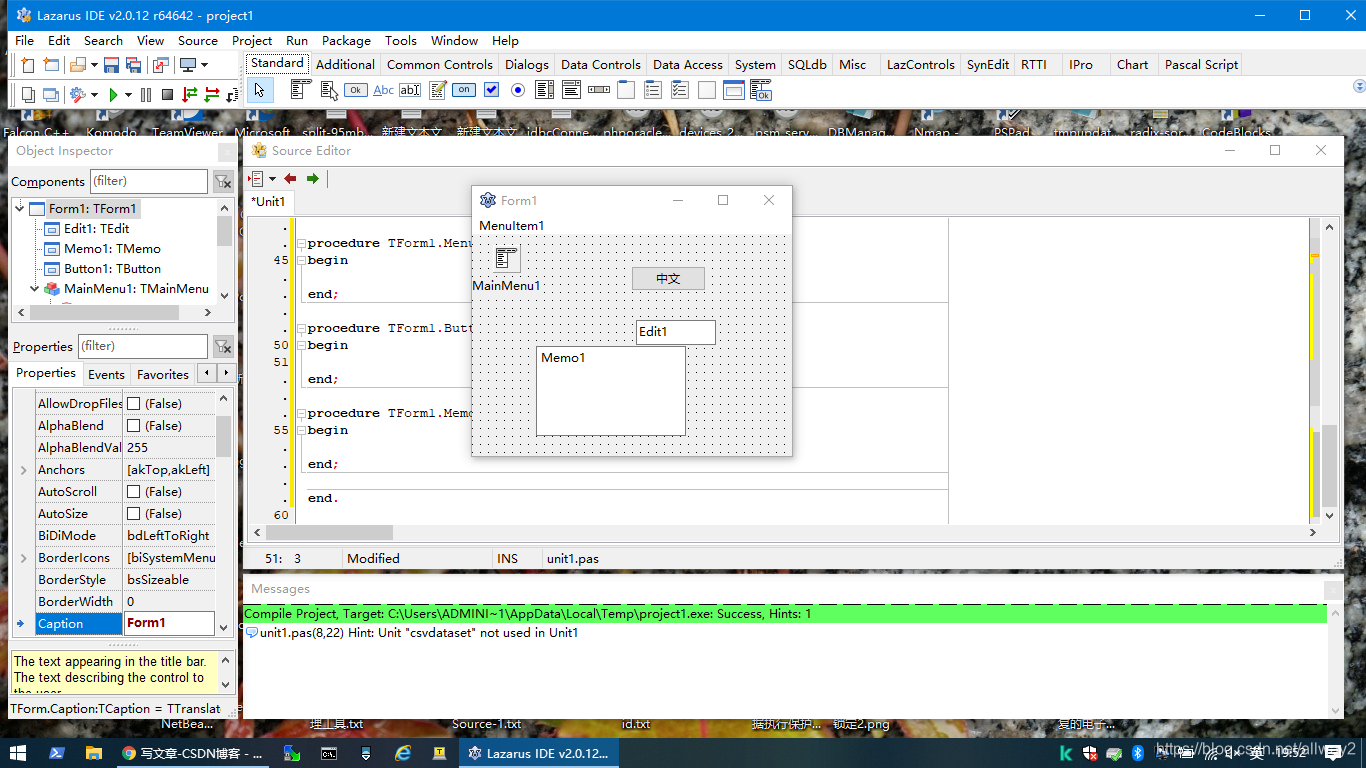
Task: Open the Source Editor jump history dropdown
Action: coord(272,179)
